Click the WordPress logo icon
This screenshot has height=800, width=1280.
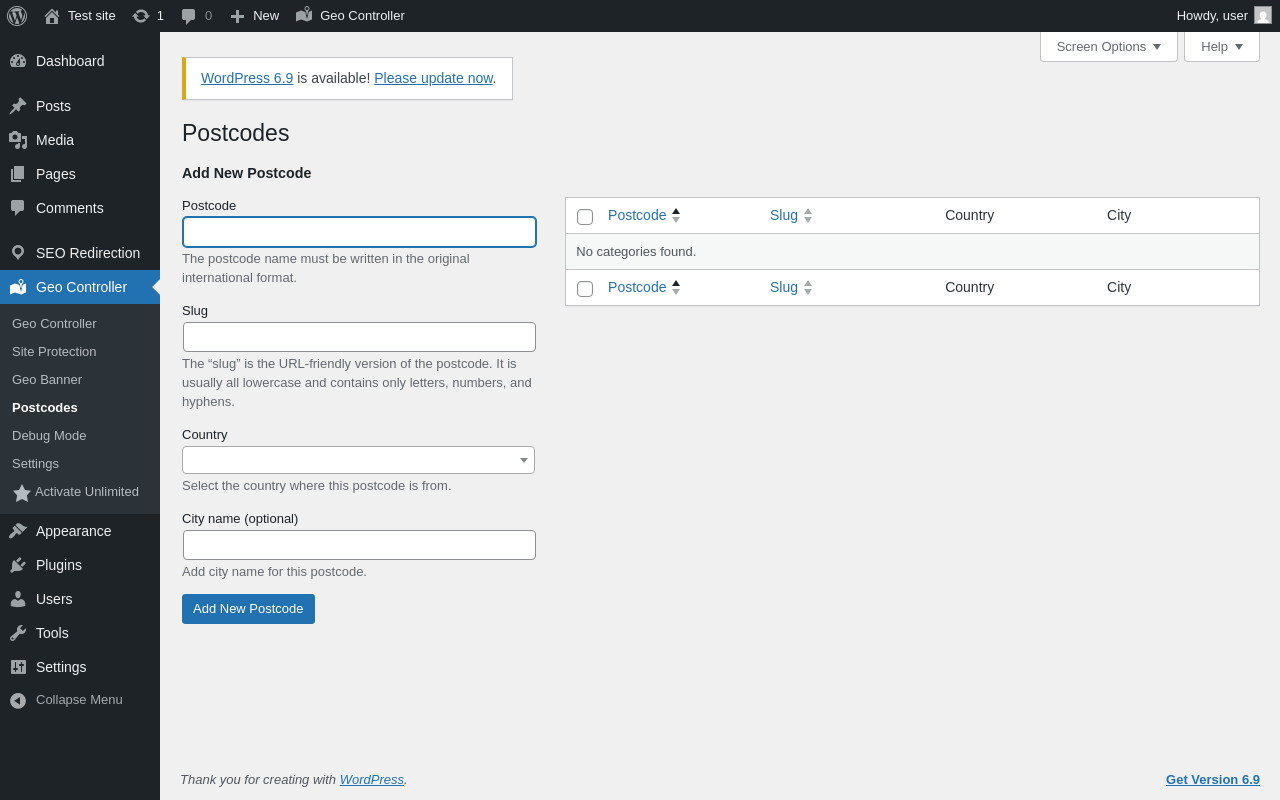[17, 16]
